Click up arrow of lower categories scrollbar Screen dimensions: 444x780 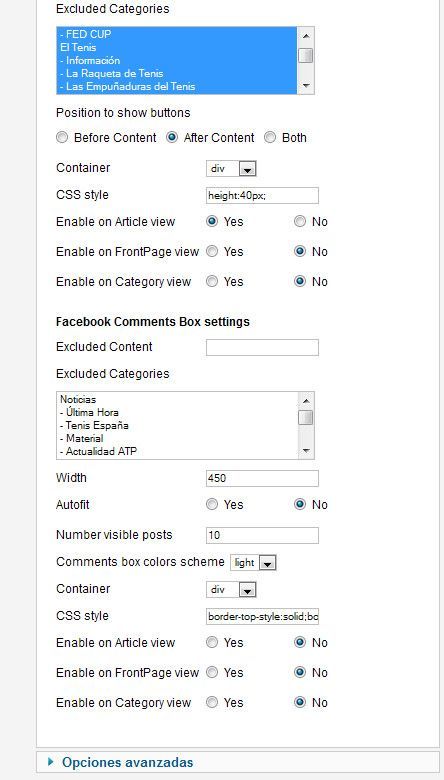pos(306,400)
